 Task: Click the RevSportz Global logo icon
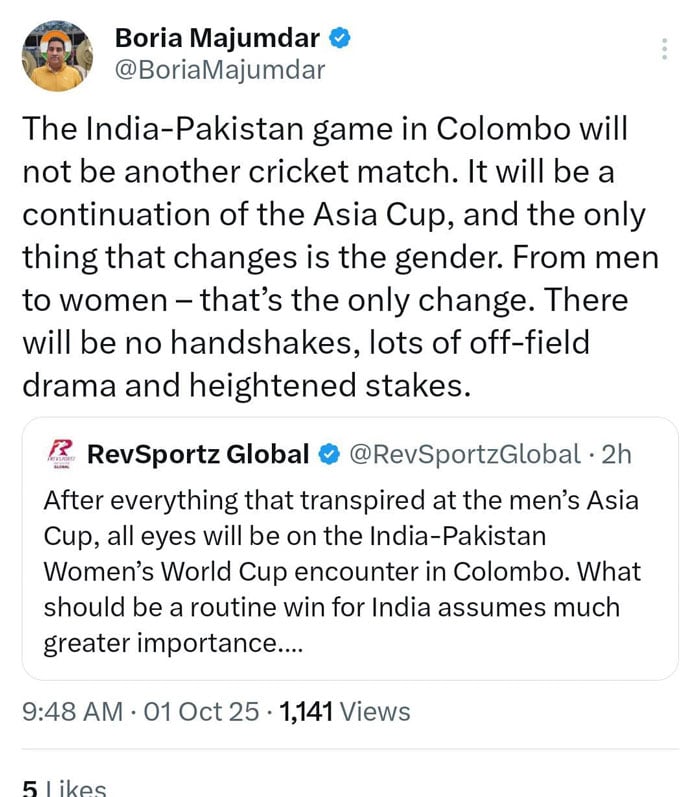(x=60, y=454)
